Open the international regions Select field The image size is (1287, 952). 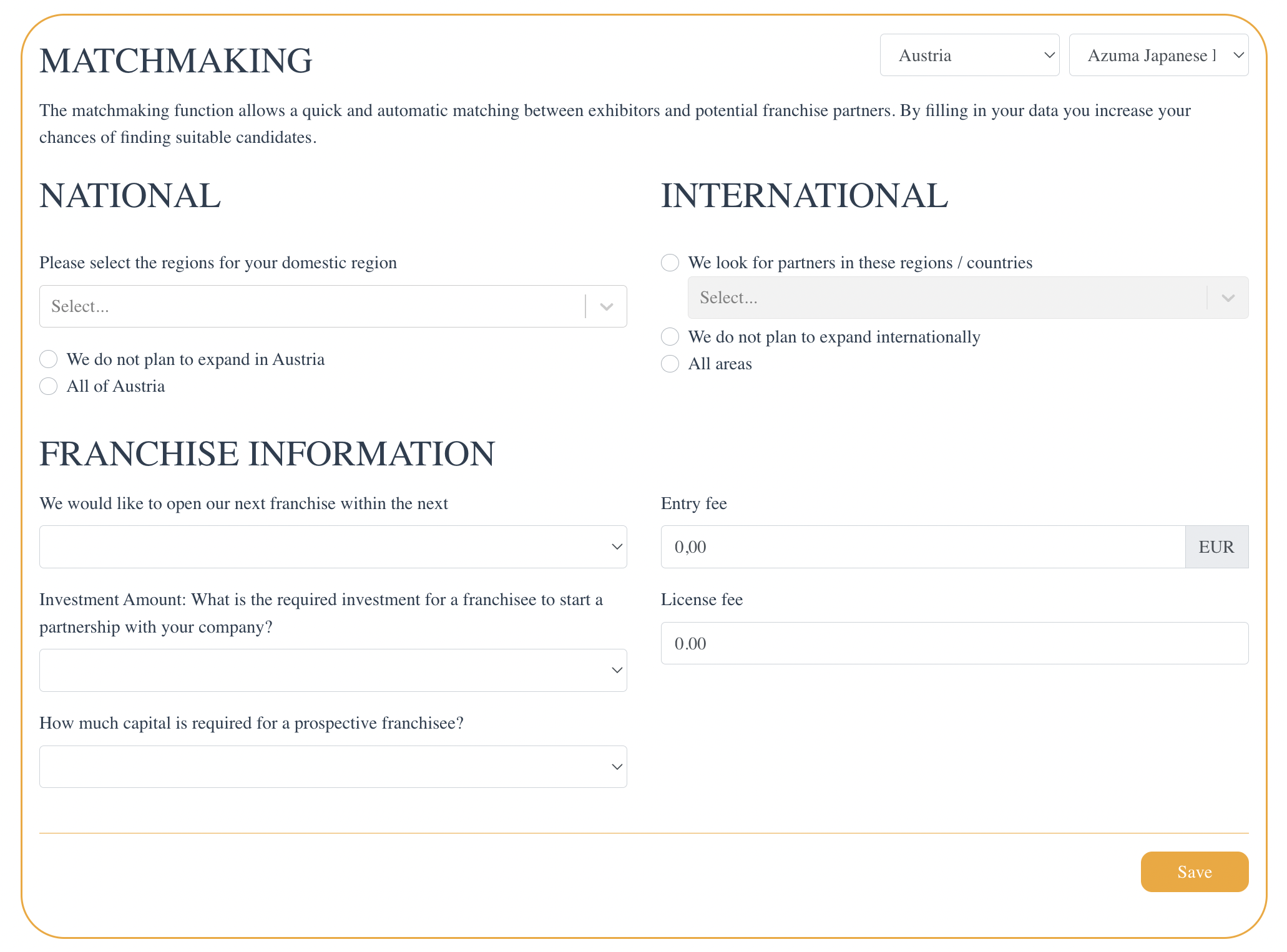coord(967,298)
